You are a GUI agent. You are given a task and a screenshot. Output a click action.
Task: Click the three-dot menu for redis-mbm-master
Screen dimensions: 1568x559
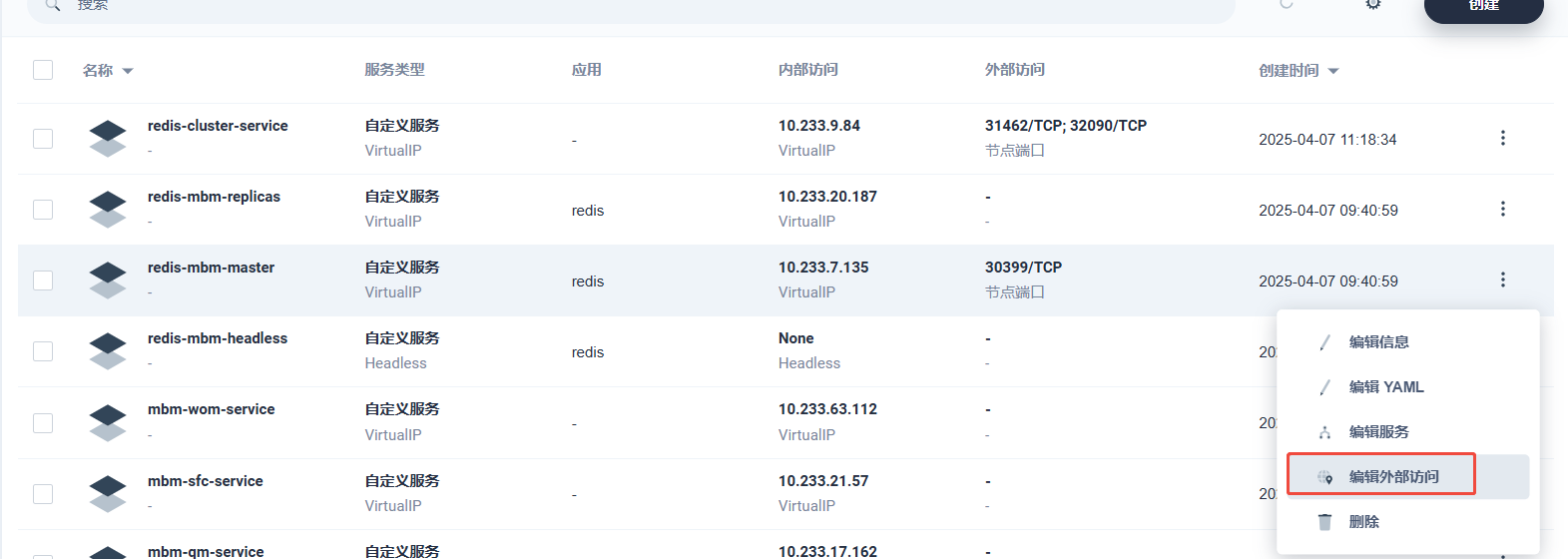click(1502, 279)
